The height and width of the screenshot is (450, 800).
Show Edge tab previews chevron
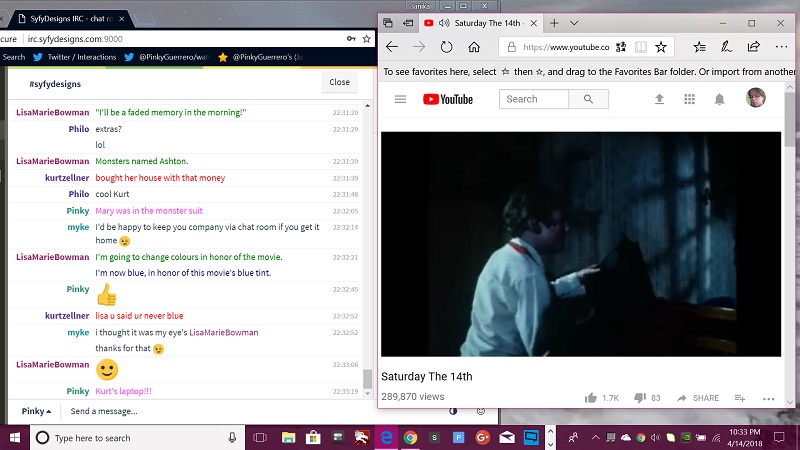pos(574,23)
